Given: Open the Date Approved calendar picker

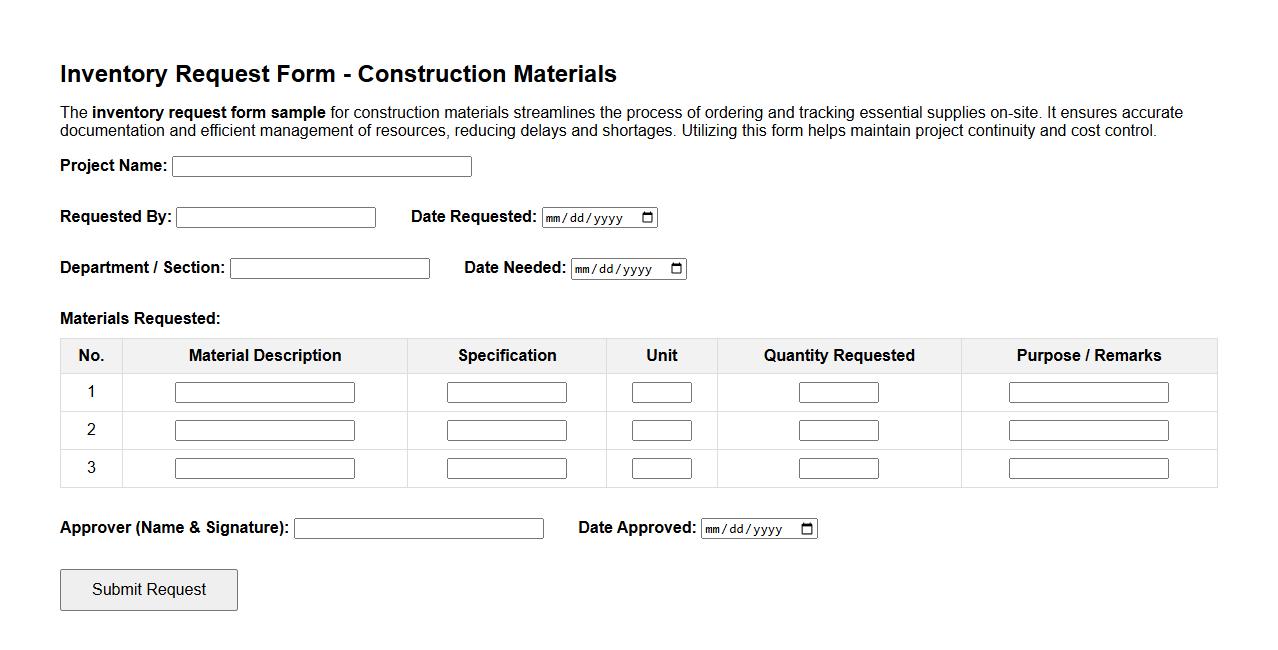Looking at the screenshot, I should click(x=806, y=528).
